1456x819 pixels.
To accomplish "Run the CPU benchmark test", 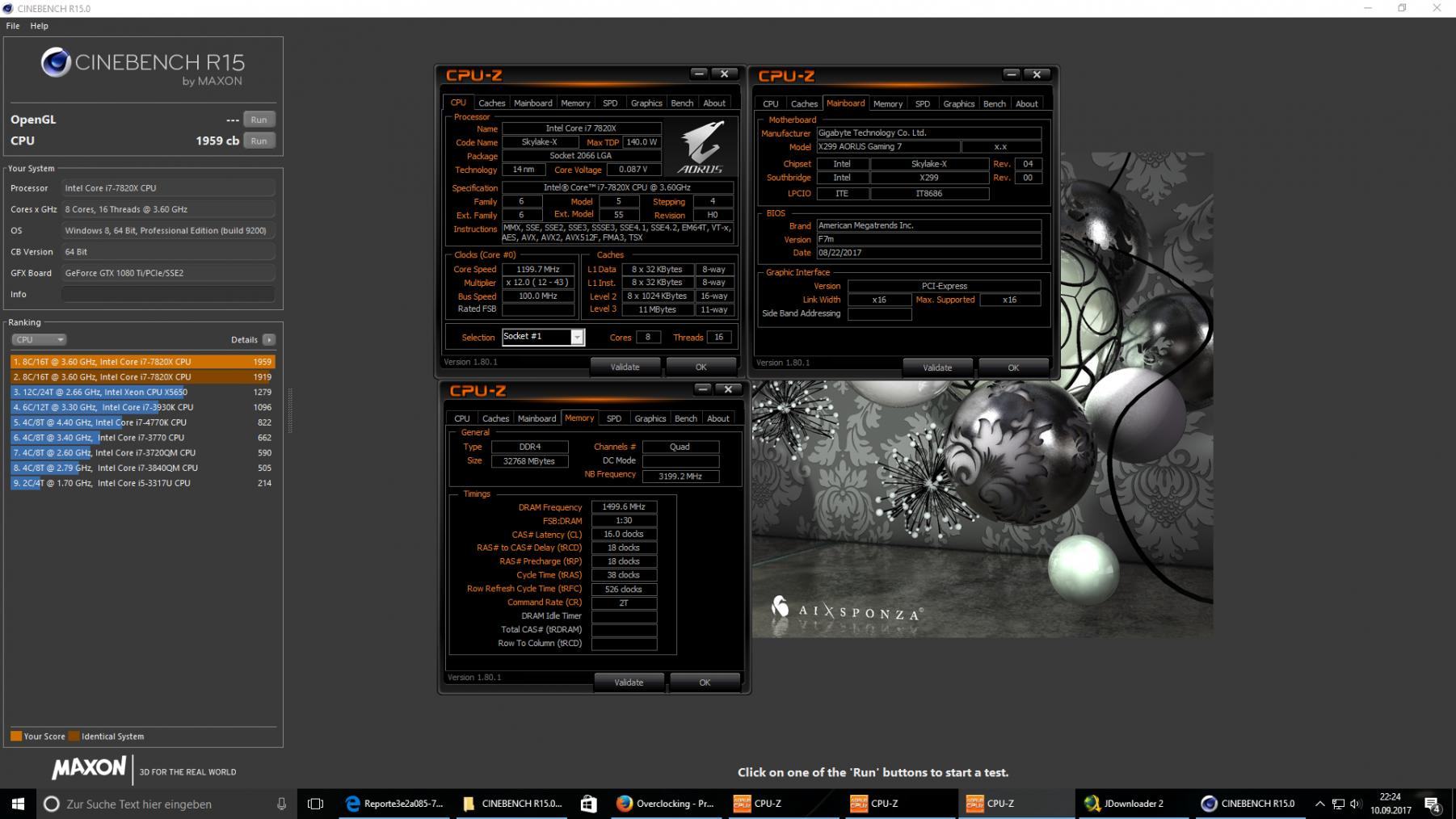I will point(259,141).
